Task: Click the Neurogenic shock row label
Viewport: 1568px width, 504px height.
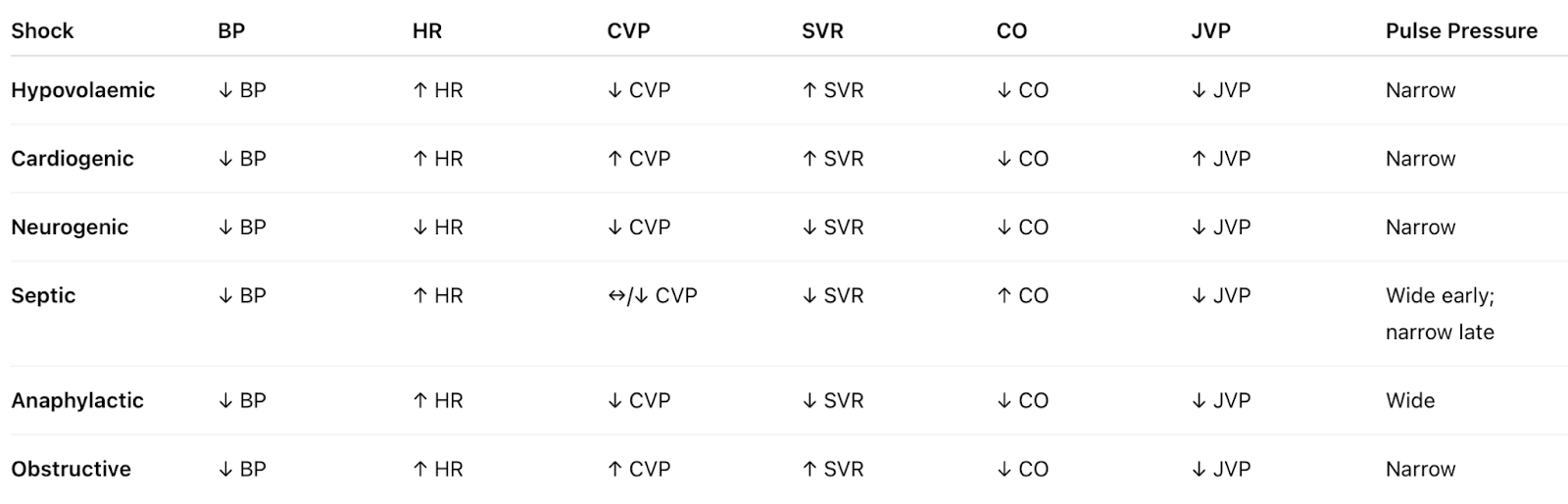Action: click(70, 227)
